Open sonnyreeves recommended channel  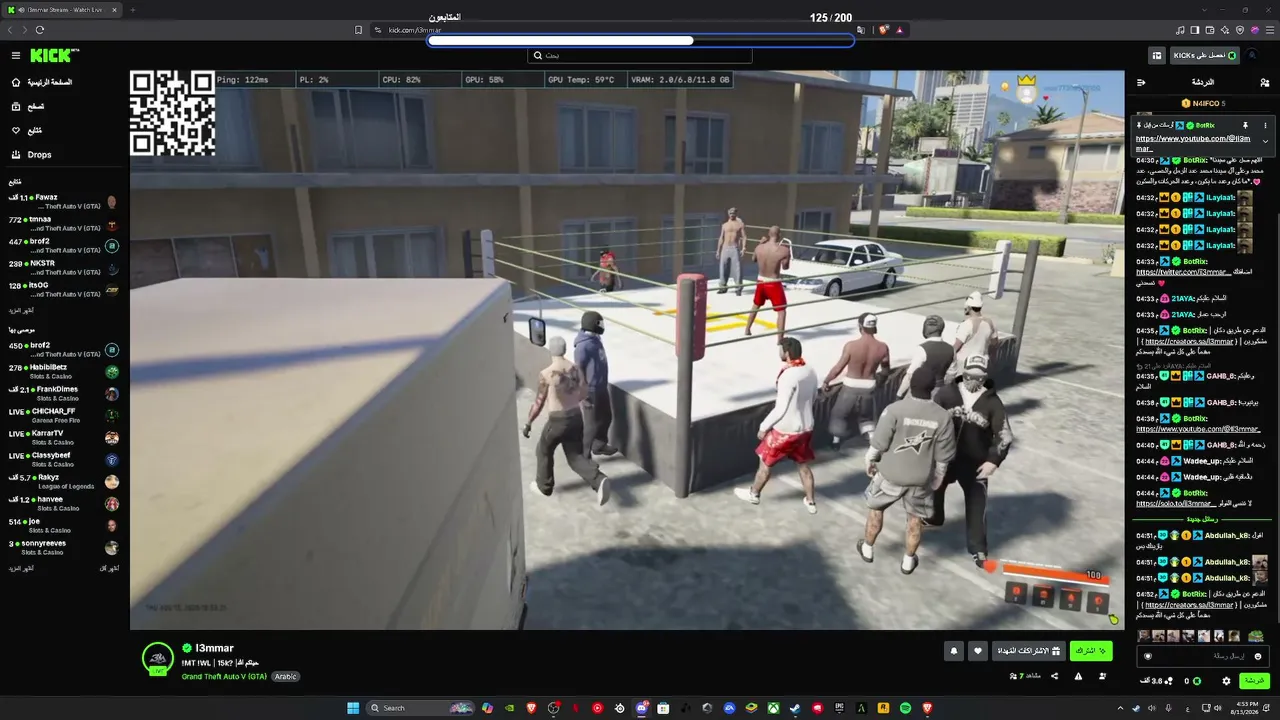pos(63,548)
